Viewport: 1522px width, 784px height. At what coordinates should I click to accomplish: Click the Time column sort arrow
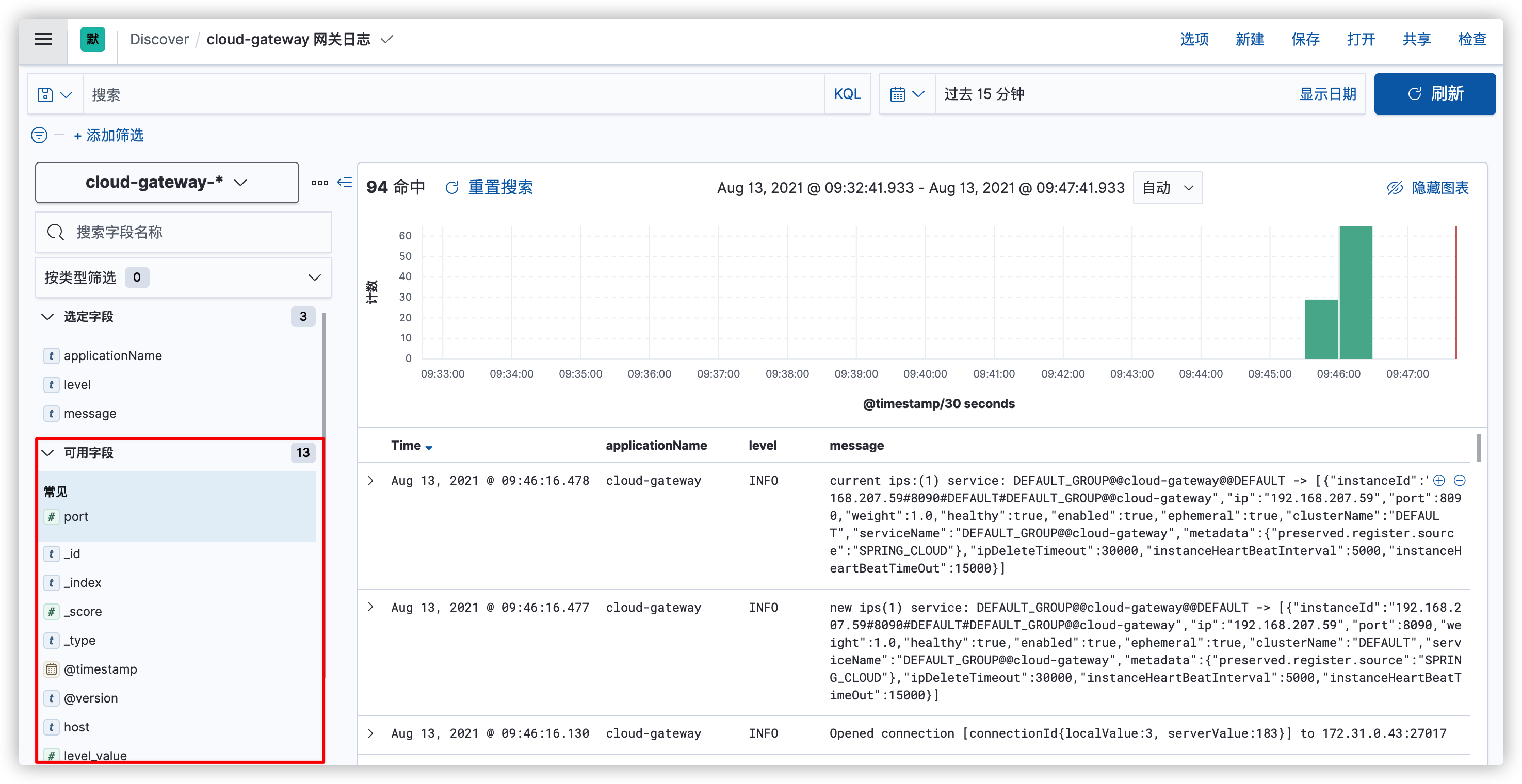tap(429, 448)
